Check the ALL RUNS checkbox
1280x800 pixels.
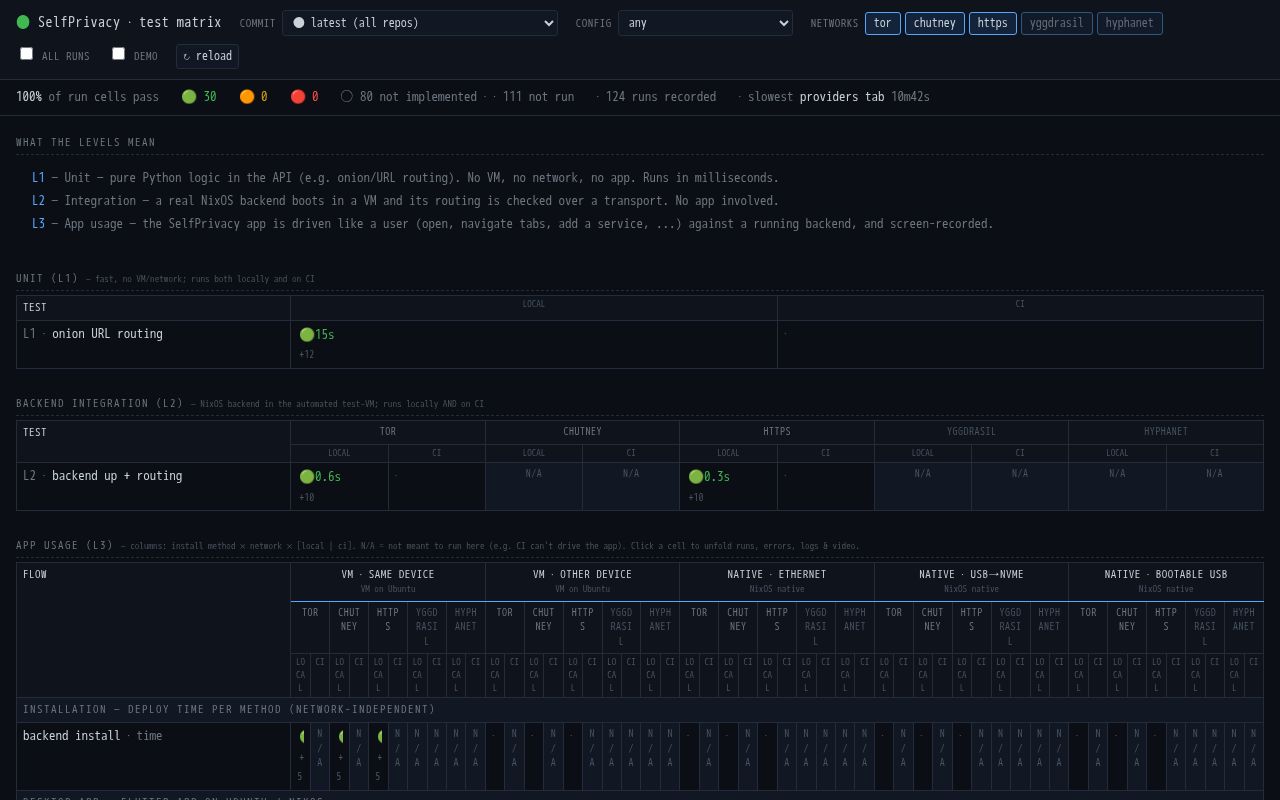[x=27, y=54]
